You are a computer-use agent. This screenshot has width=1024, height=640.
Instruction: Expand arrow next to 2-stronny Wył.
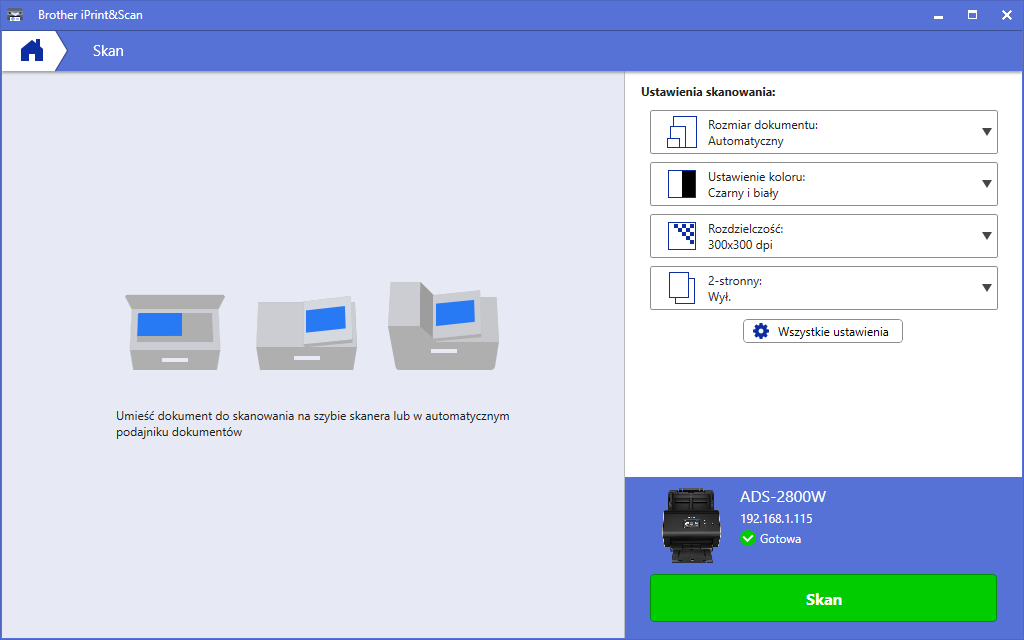[x=987, y=288]
